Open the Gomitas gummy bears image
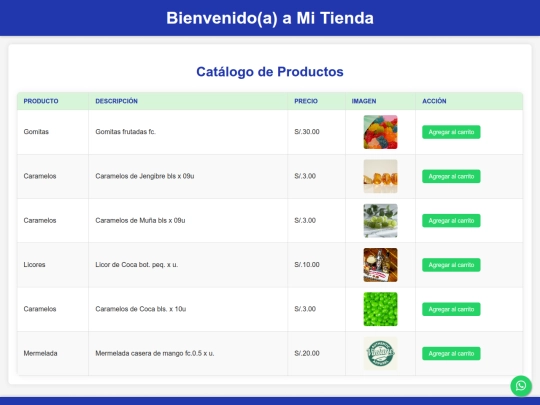Screen dimensions: 540x405 coord(380,132)
